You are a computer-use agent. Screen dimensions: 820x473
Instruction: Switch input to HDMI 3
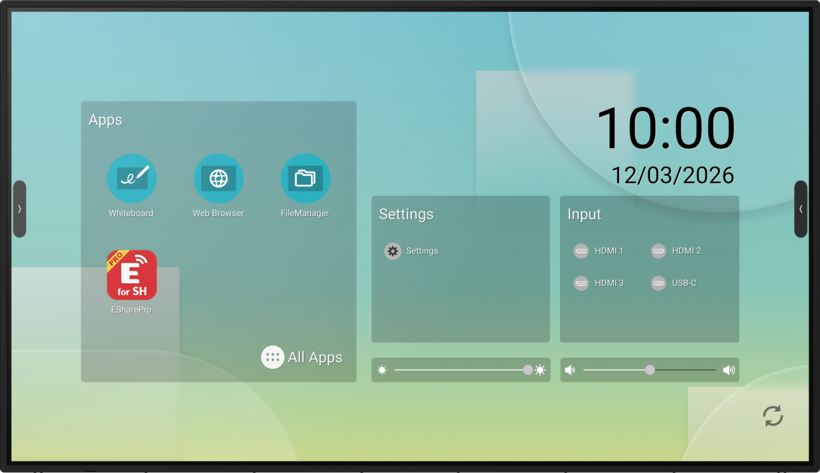click(x=598, y=283)
